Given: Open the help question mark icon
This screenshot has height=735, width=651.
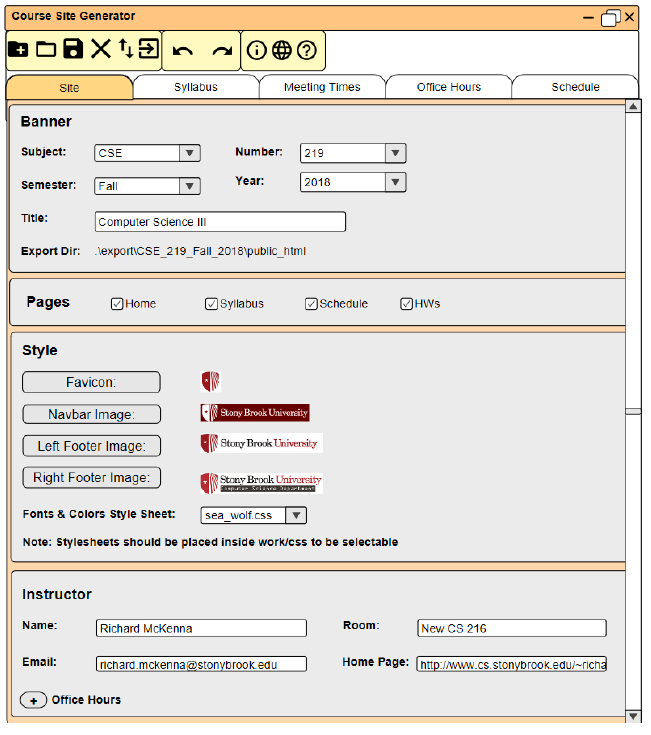Looking at the screenshot, I should [307, 50].
